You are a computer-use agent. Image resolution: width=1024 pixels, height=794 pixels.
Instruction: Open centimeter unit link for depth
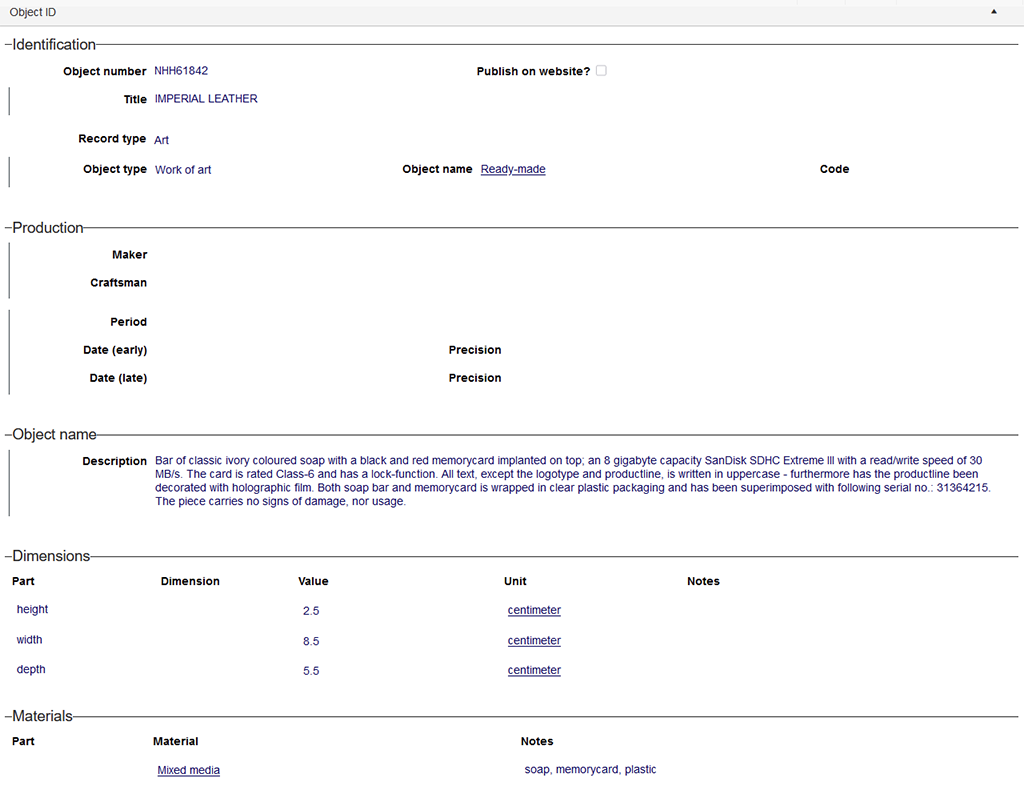pyautogui.click(x=534, y=670)
